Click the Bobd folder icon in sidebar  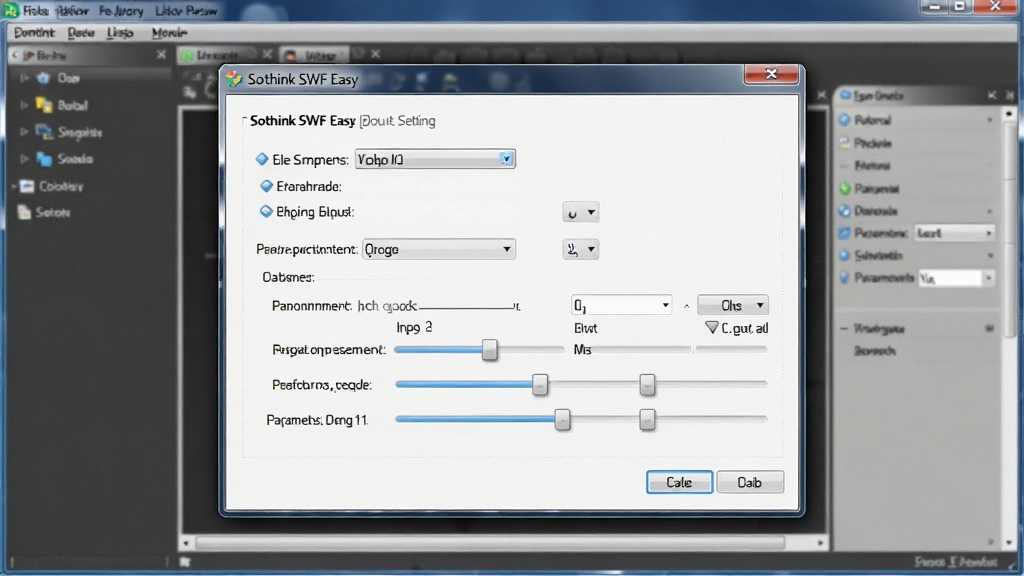coord(44,105)
